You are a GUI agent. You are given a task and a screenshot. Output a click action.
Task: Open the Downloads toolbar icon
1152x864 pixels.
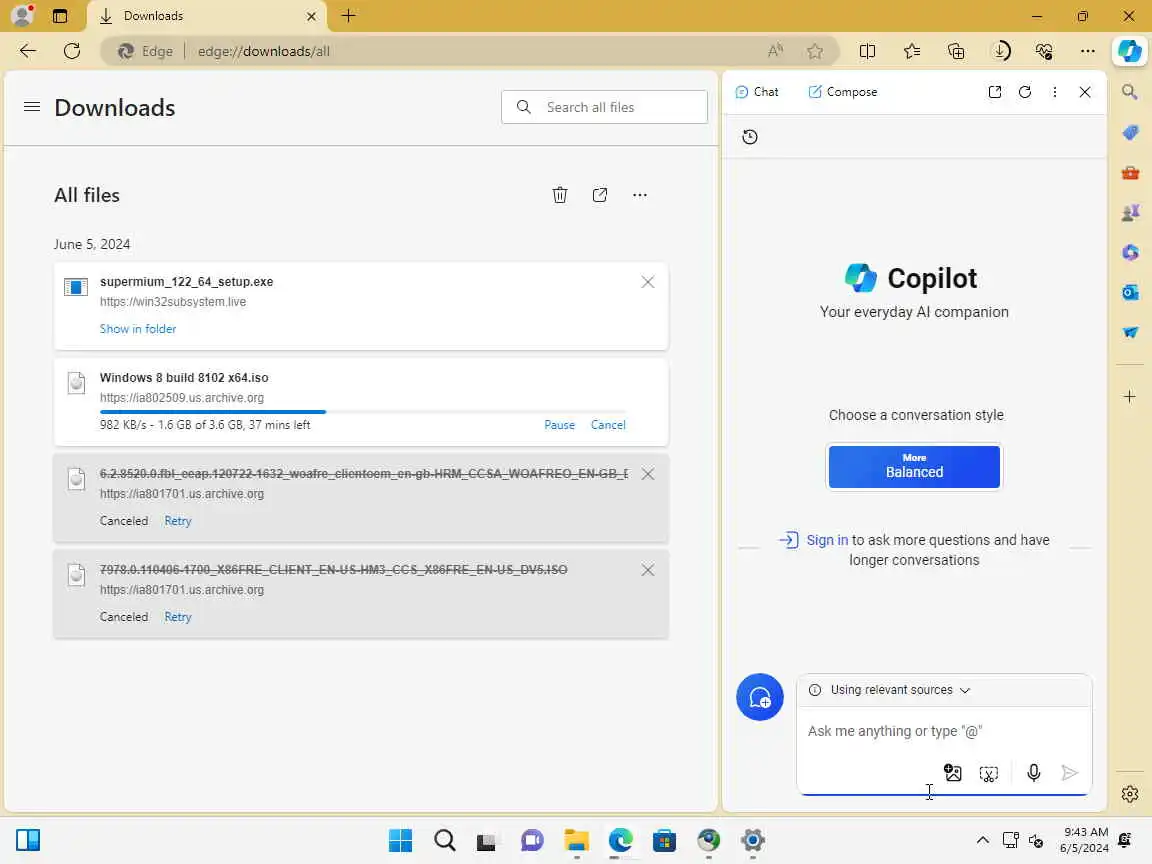[1001, 51]
